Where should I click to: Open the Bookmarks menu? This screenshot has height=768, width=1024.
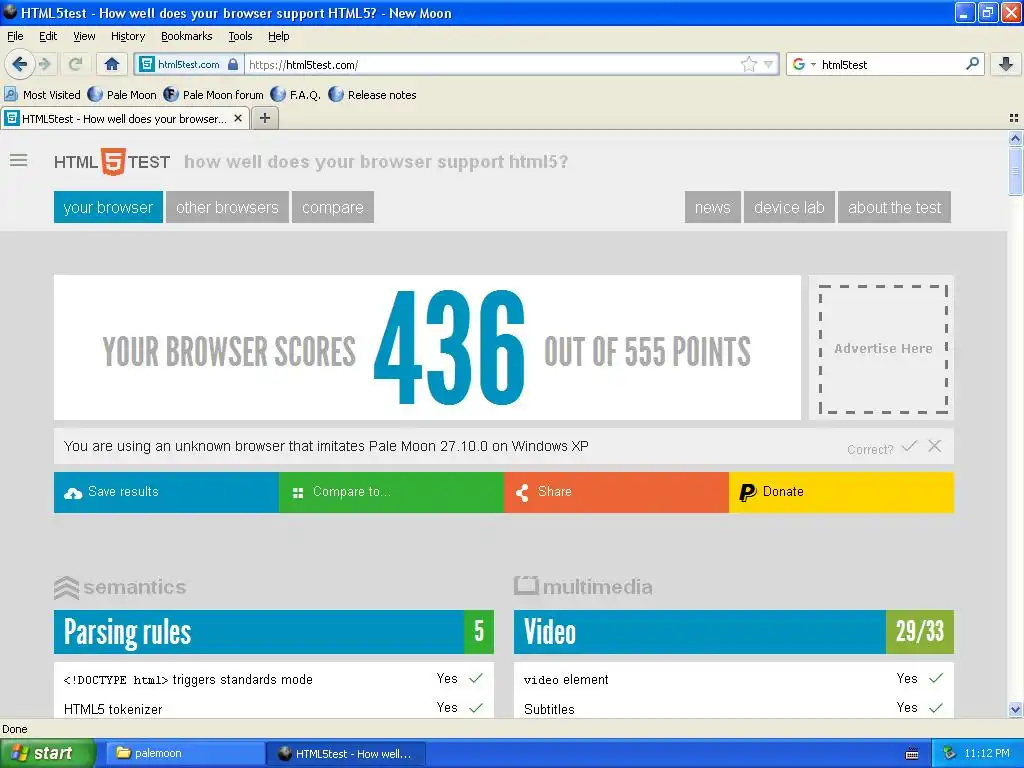[186, 36]
